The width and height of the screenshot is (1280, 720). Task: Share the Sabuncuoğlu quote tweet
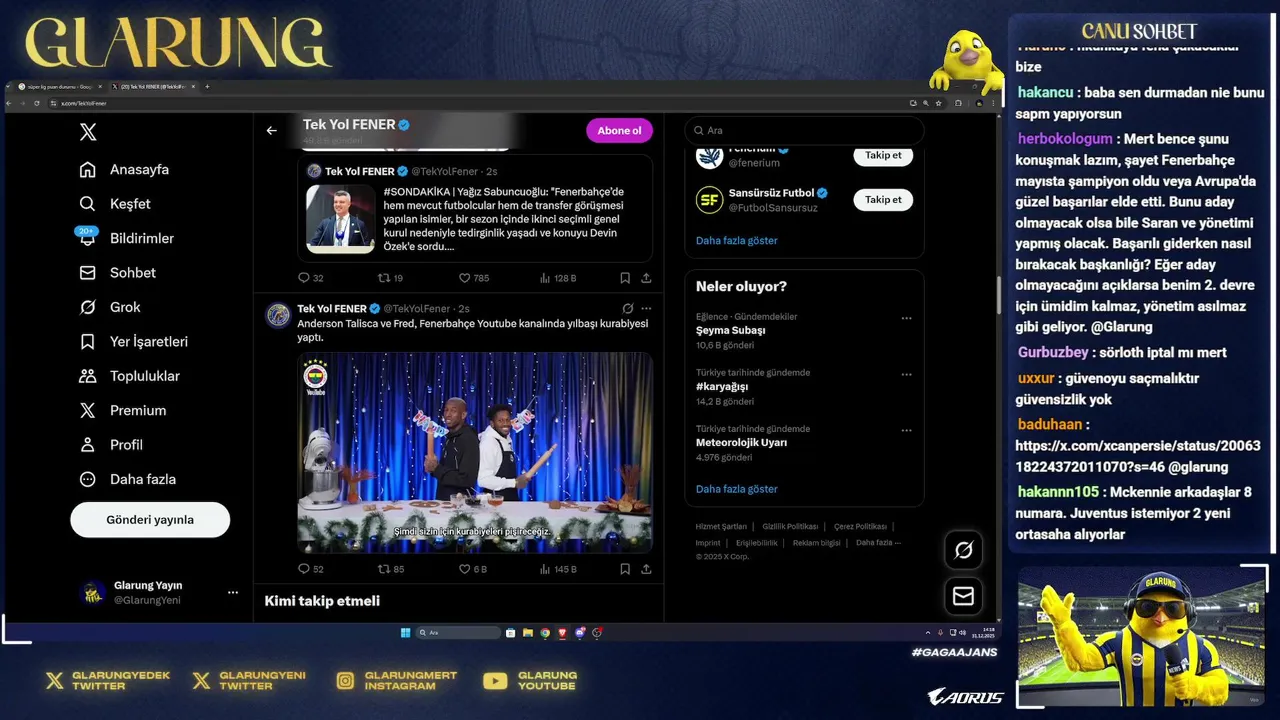click(646, 278)
